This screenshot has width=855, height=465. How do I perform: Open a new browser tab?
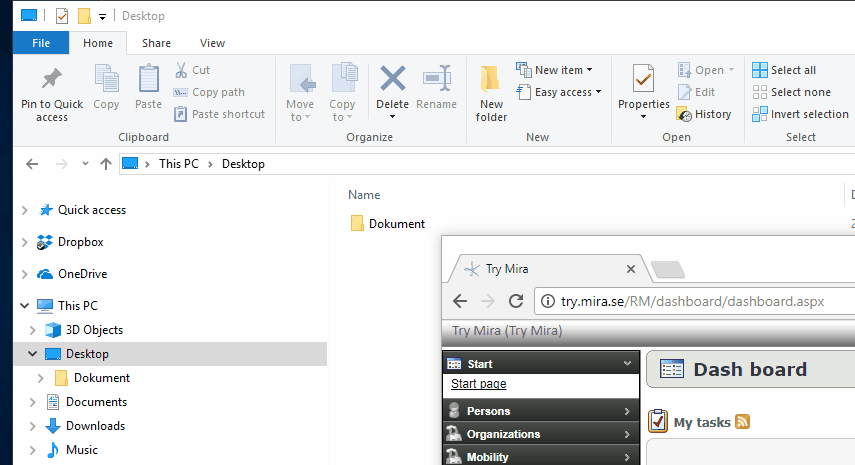[x=668, y=269]
